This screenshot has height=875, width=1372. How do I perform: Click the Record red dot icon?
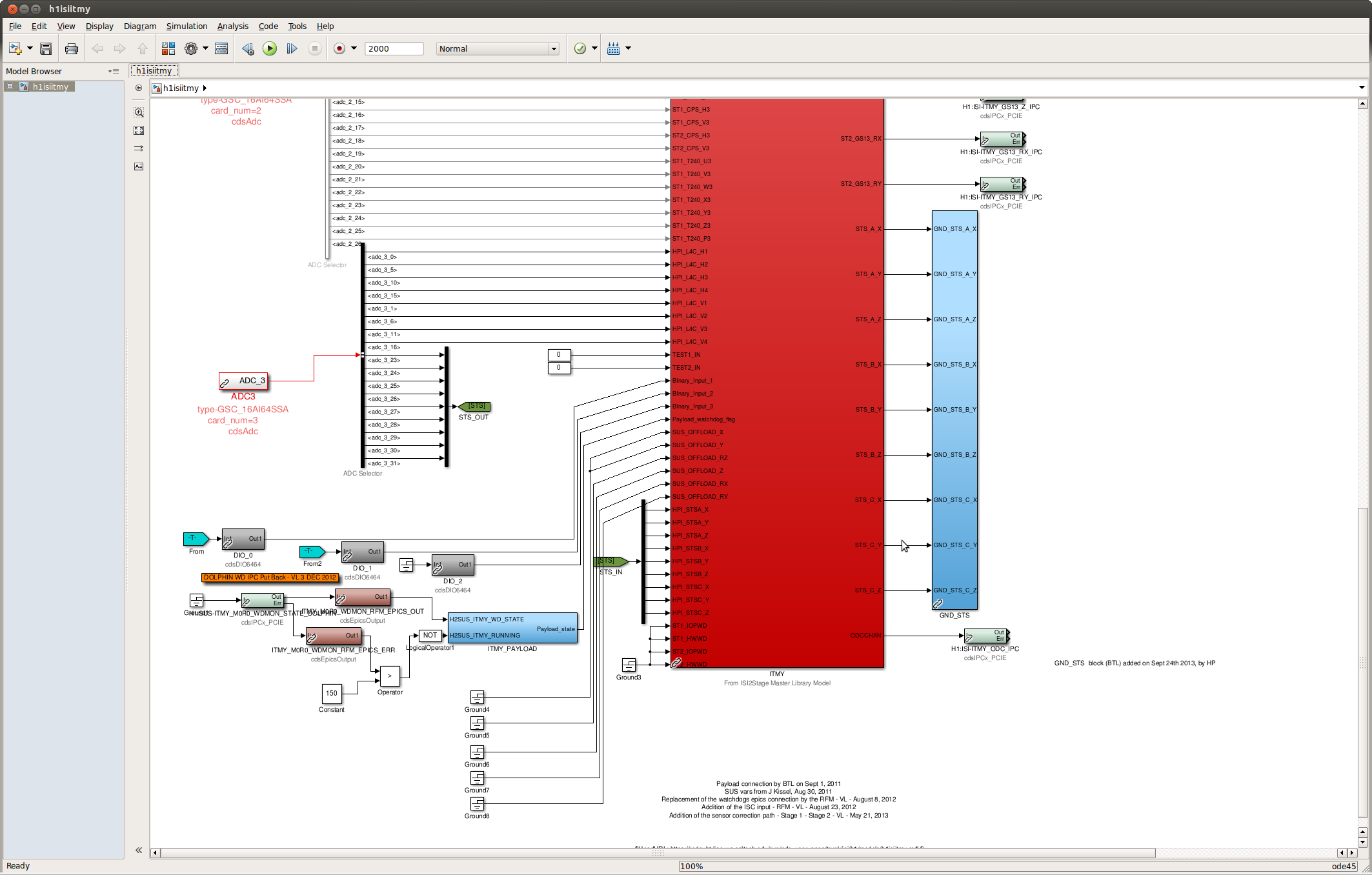point(339,48)
